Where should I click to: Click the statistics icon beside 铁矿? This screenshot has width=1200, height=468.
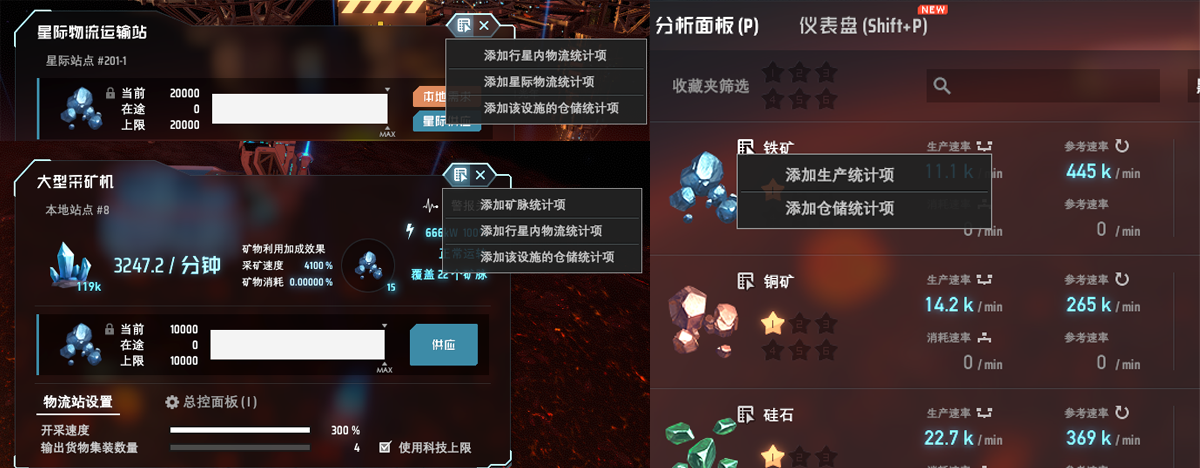[x=746, y=146]
